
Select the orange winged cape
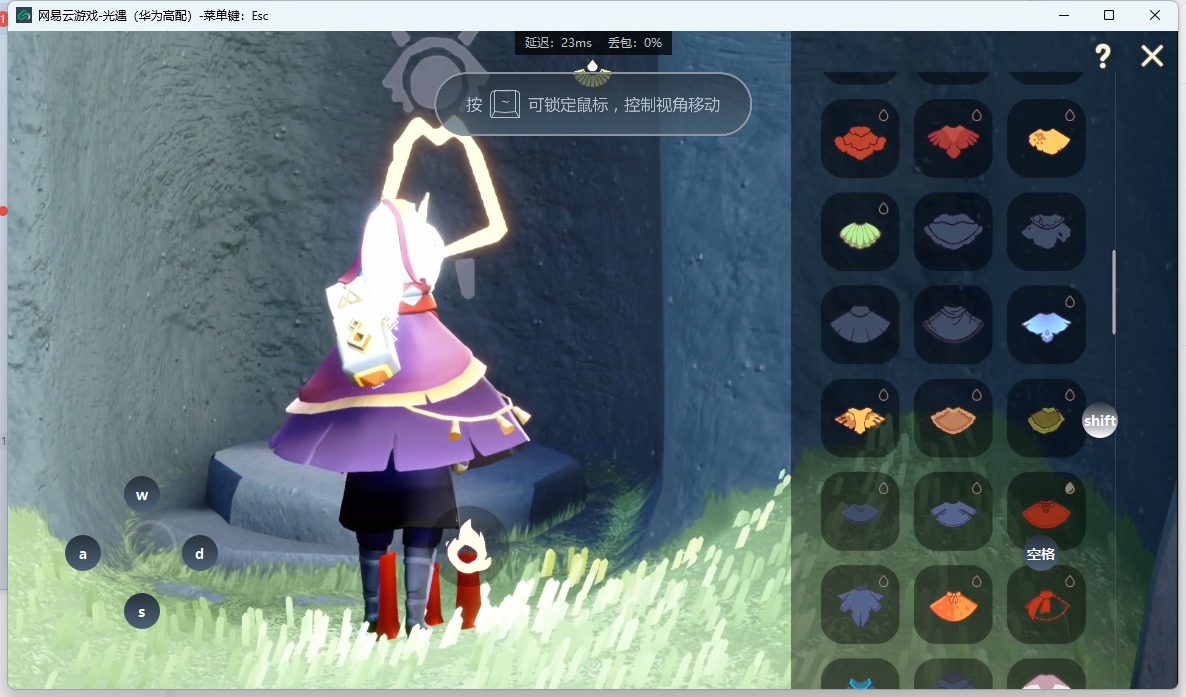[x=860, y=419]
